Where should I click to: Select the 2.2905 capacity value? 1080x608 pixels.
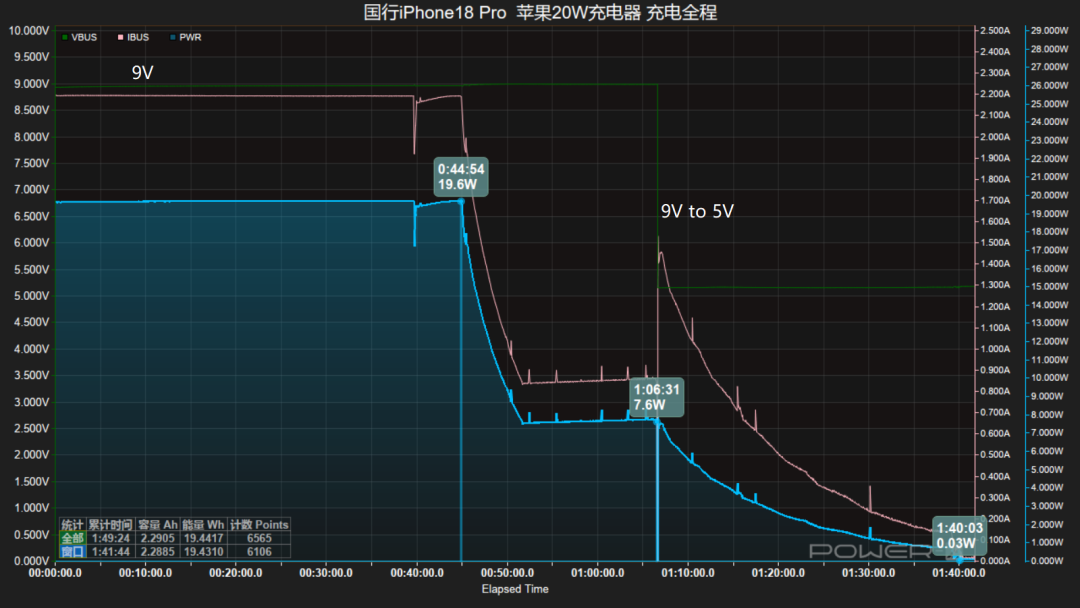pos(158,538)
